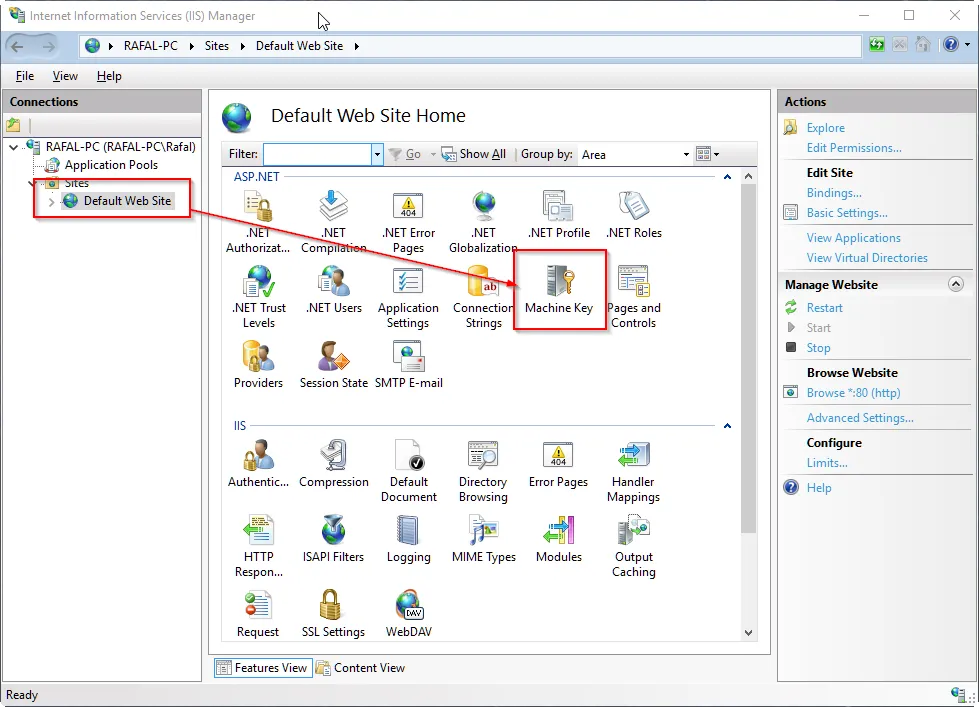Open the SSL Settings feature

click(x=333, y=613)
